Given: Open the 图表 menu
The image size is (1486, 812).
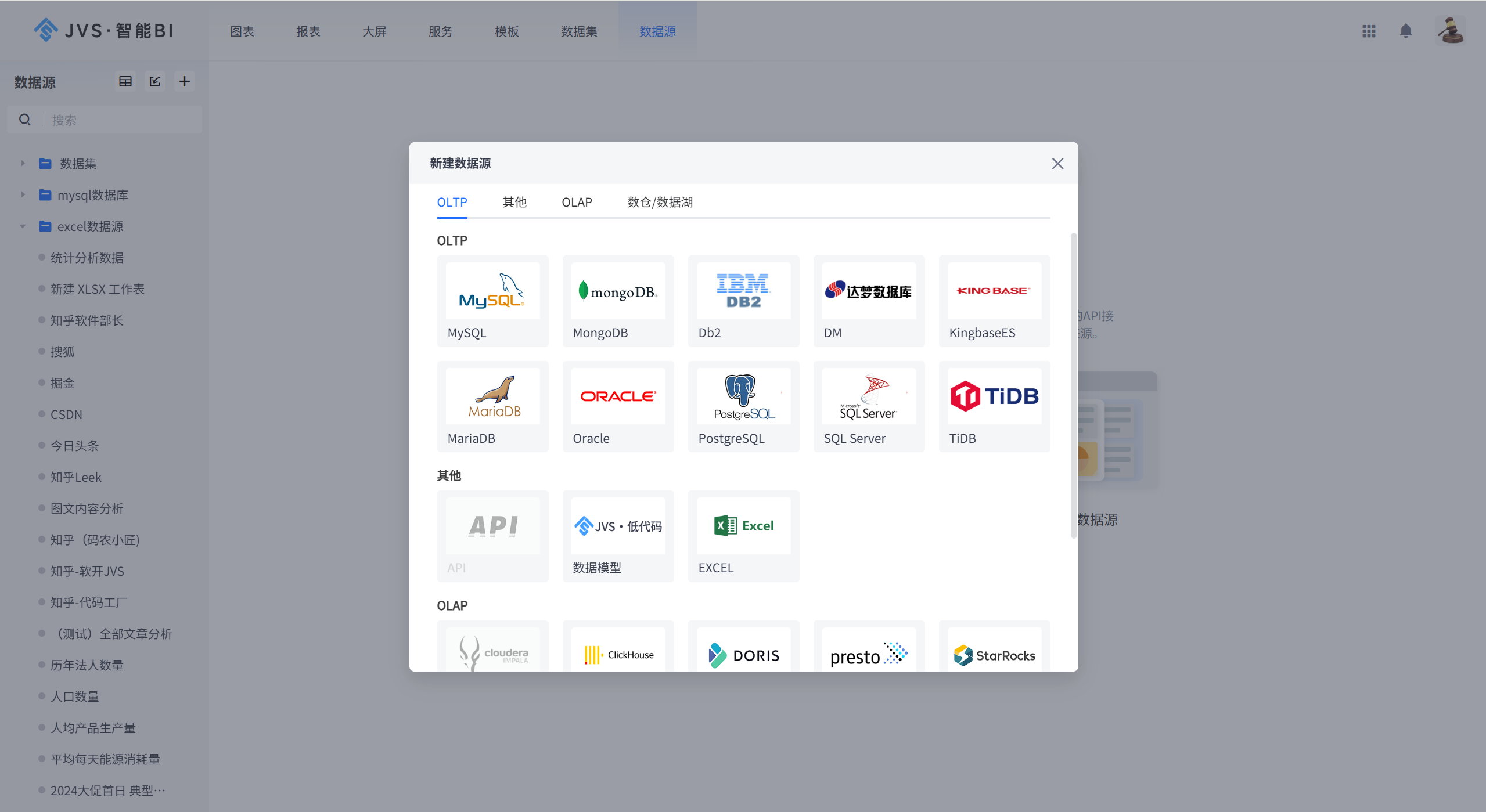Looking at the screenshot, I should 242,31.
